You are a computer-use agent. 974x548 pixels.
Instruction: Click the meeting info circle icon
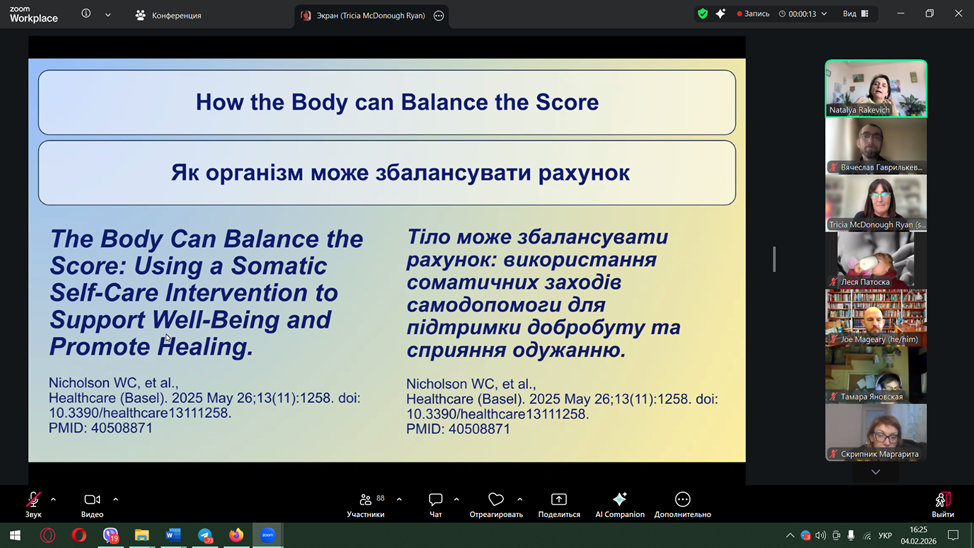pos(86,15)
